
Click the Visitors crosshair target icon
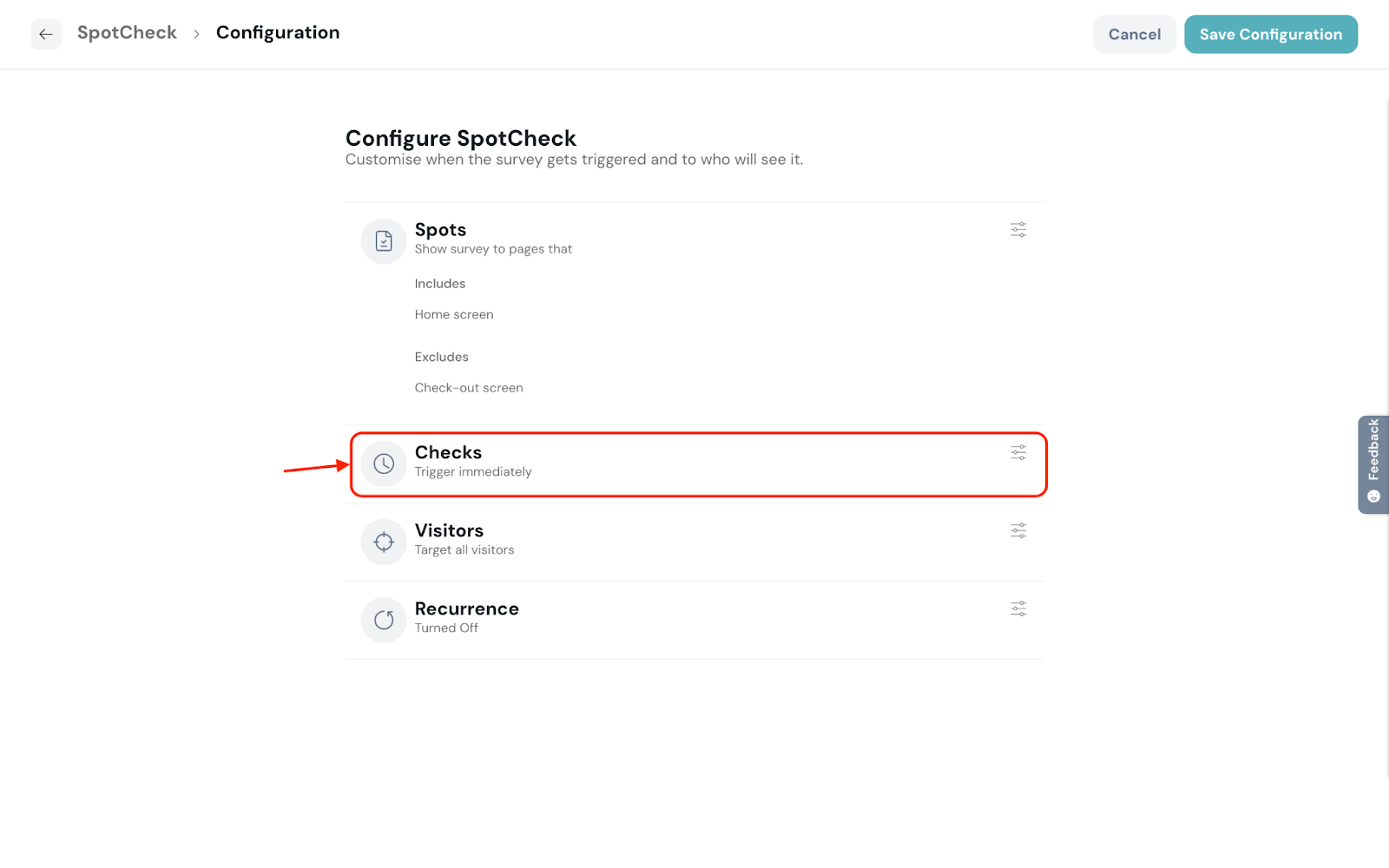[384, 542]
